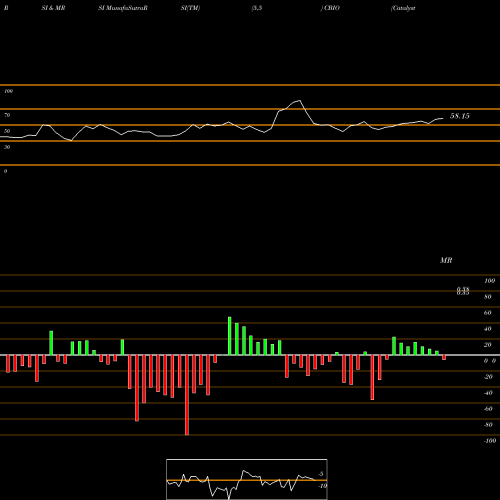Viewport: 500px width, 500px height.
Task: Click the Catalyst company name in header
Action: 403,8
